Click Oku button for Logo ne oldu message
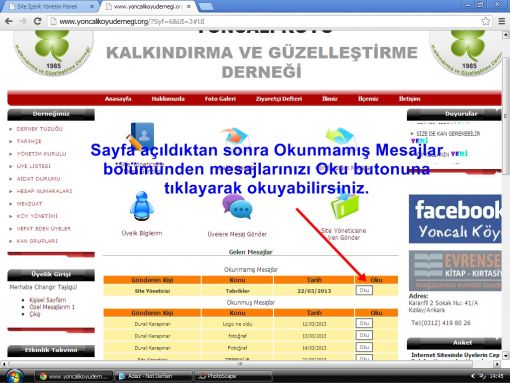Screen dimensions: 510x383 coord(364,323)
